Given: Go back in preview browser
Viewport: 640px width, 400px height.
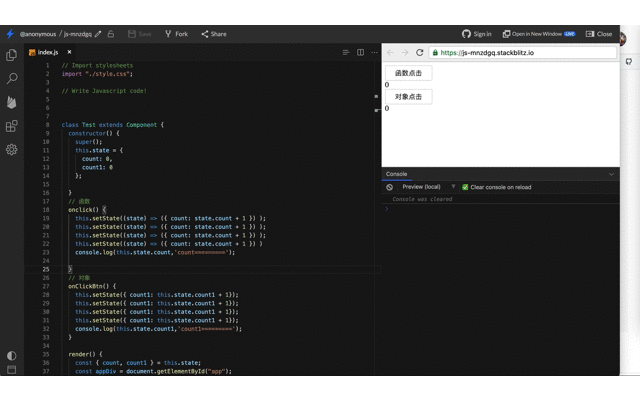Looking at the screenshot, I should coord(390,53).
